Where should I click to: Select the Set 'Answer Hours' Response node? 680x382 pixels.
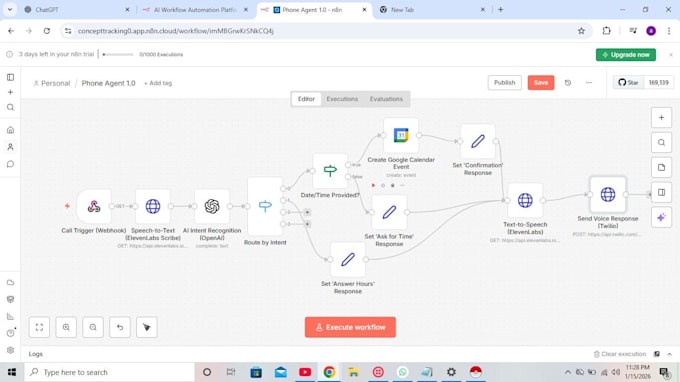point(348,260)
